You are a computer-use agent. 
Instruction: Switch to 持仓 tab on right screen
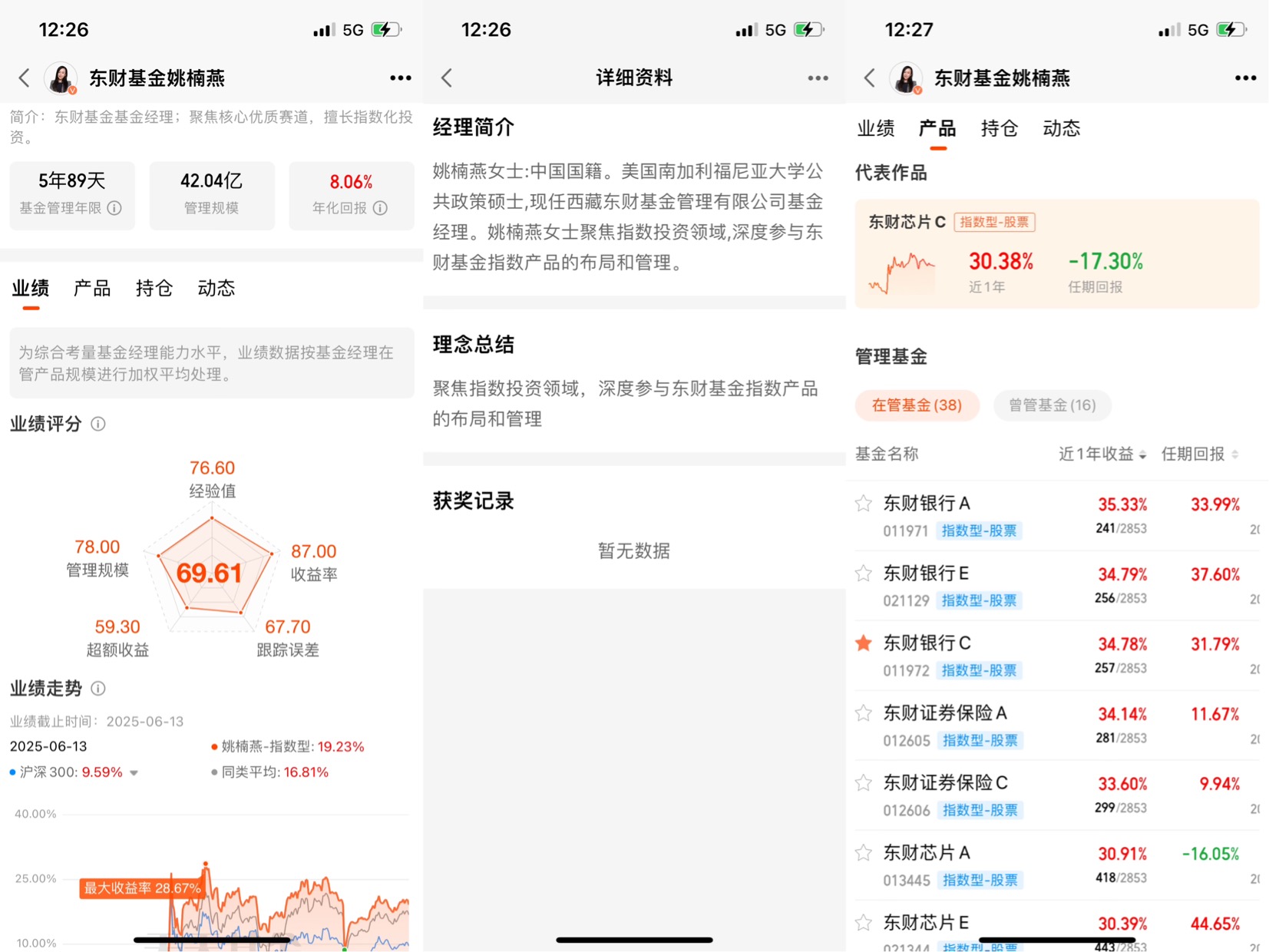click(x=1000, y=128)
